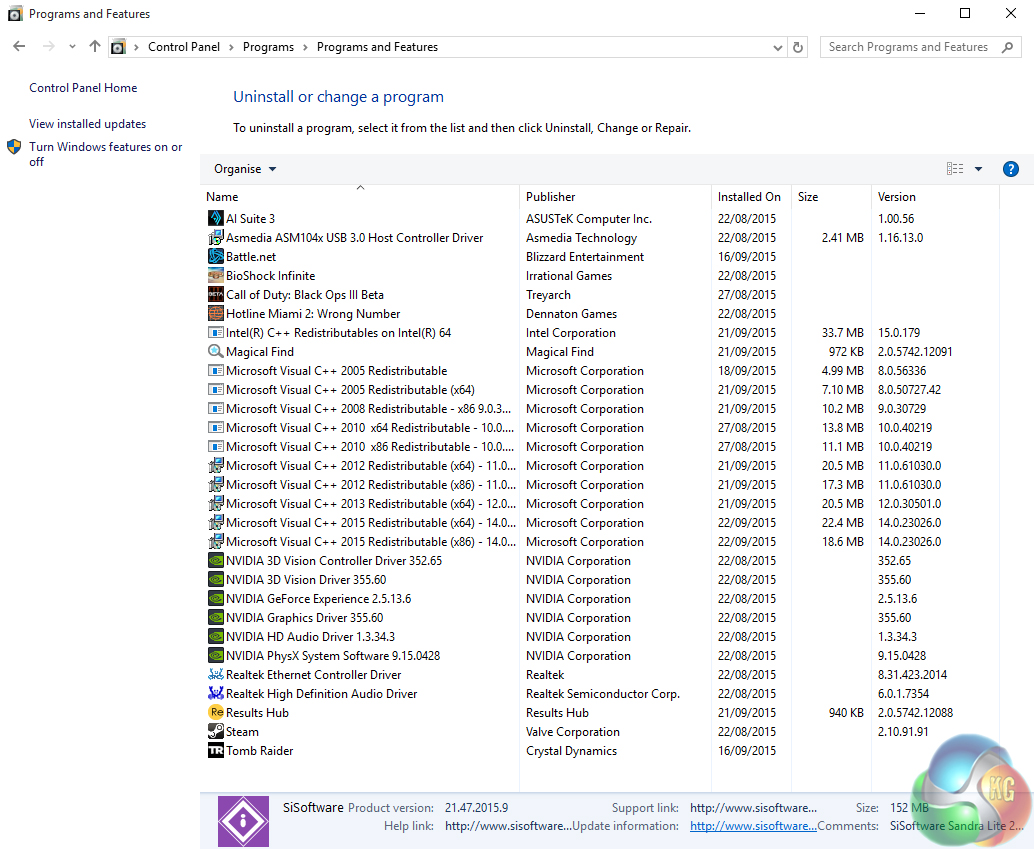Open the Organise dropdown menu

245,169
